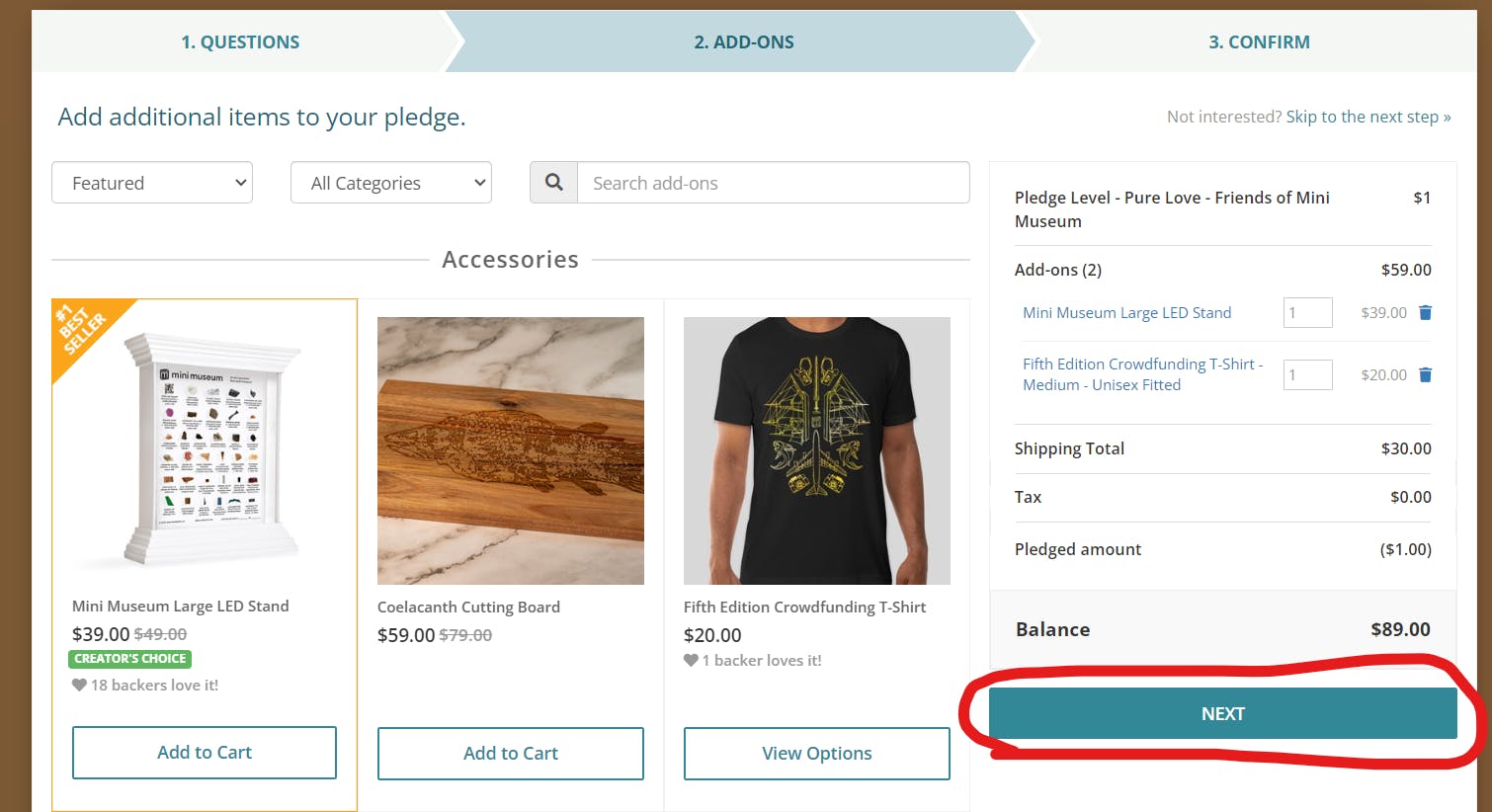Add Coelacanth Cutting Board to cart

511,754
